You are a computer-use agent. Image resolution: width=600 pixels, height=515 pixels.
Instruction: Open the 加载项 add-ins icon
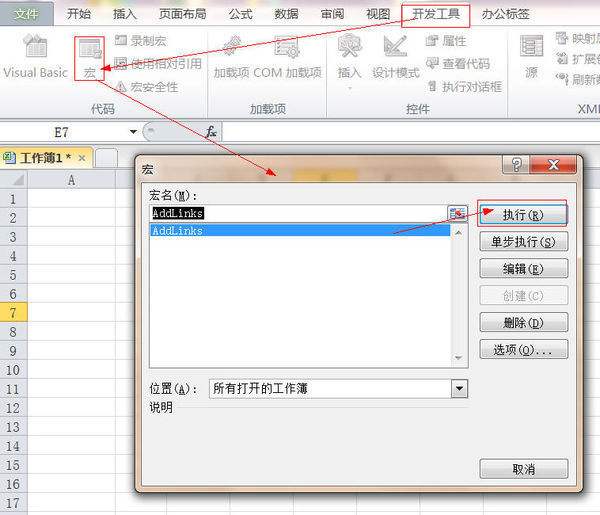(232, 57)
